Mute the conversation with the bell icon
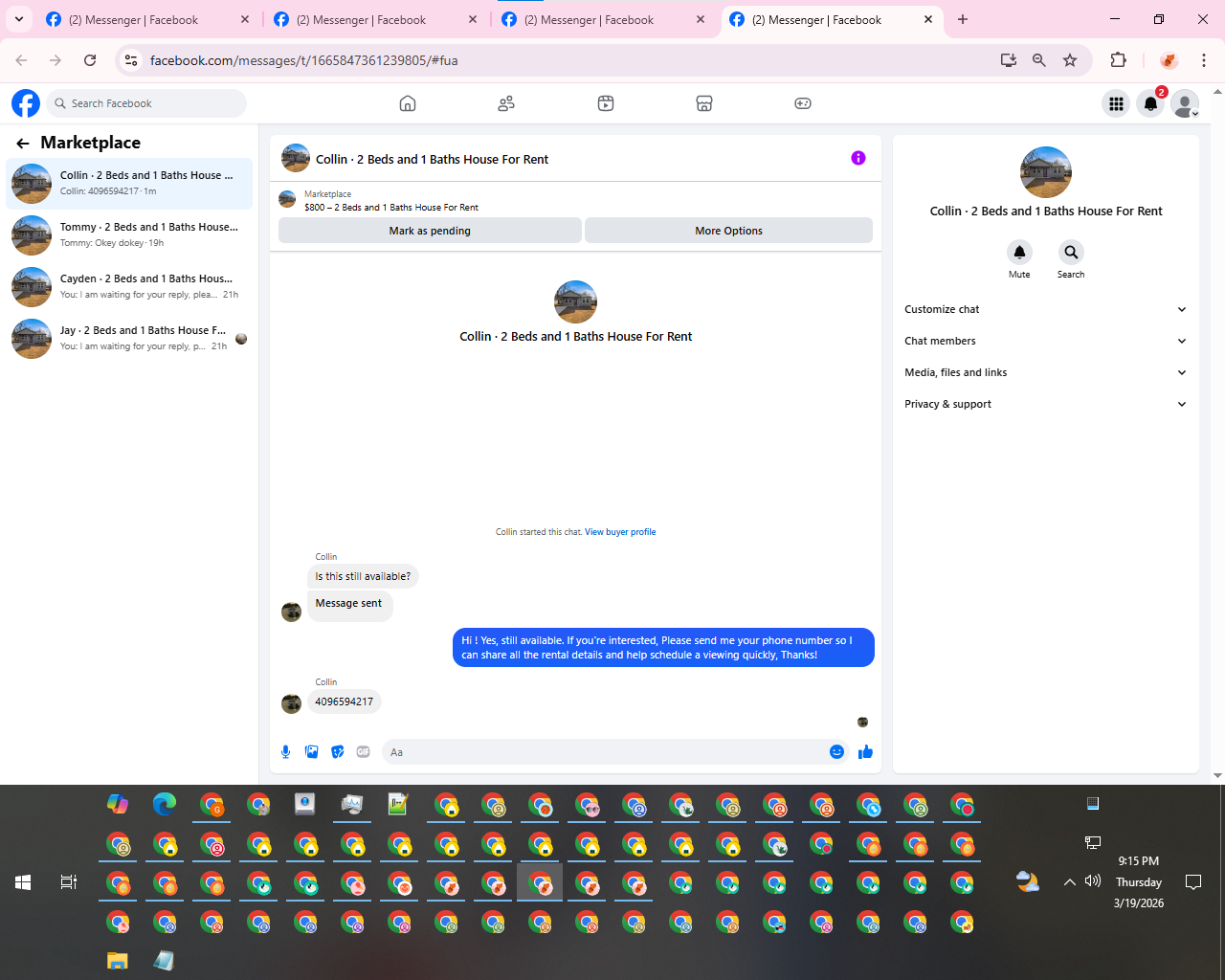The image size is (1225, 980). 1019,252
